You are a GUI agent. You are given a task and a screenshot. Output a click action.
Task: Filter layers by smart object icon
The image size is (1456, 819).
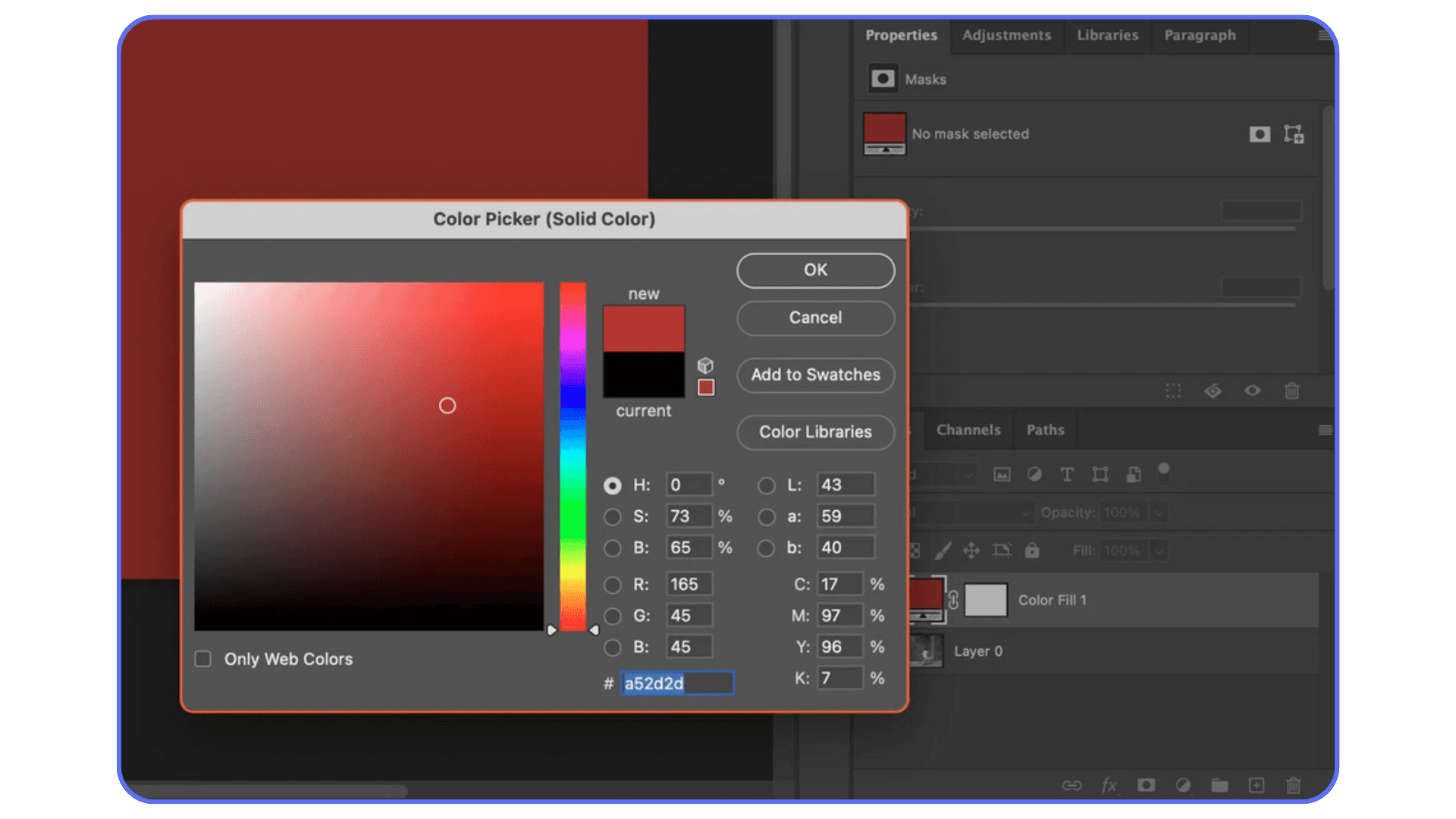click(x=1134, y=475)
